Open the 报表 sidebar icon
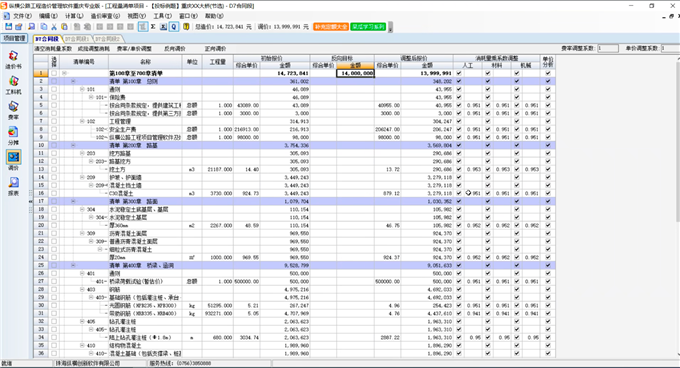The width and height of the screenshot is (680, 368). point(13,186)
